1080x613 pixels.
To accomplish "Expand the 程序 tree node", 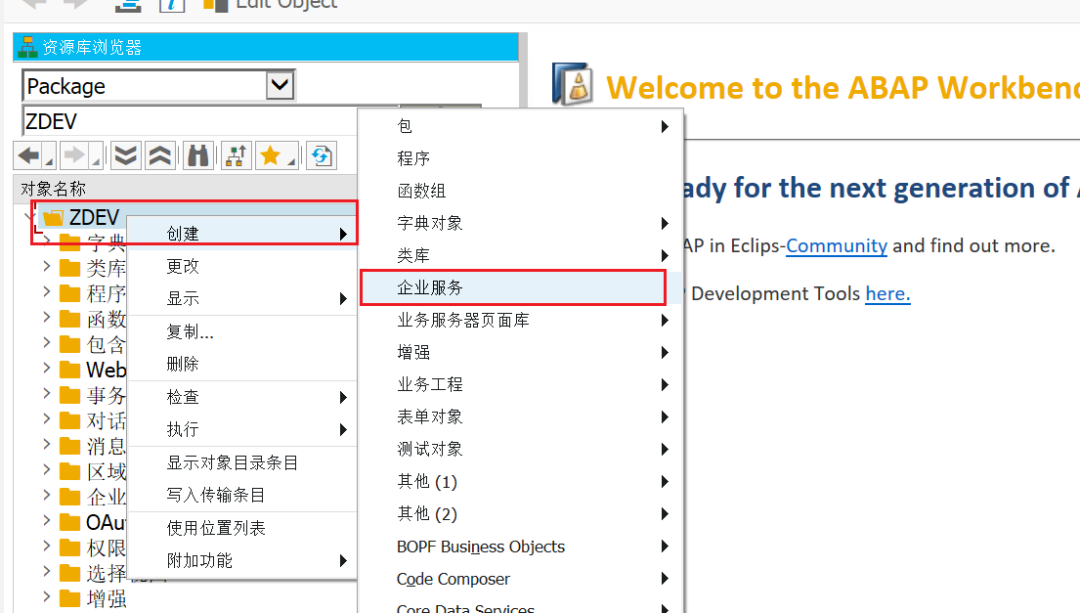I will [x=46, y=291].
